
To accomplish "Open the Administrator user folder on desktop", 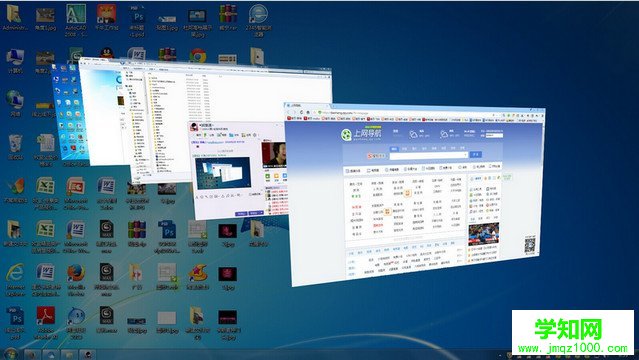I will [x=15, y=18].
